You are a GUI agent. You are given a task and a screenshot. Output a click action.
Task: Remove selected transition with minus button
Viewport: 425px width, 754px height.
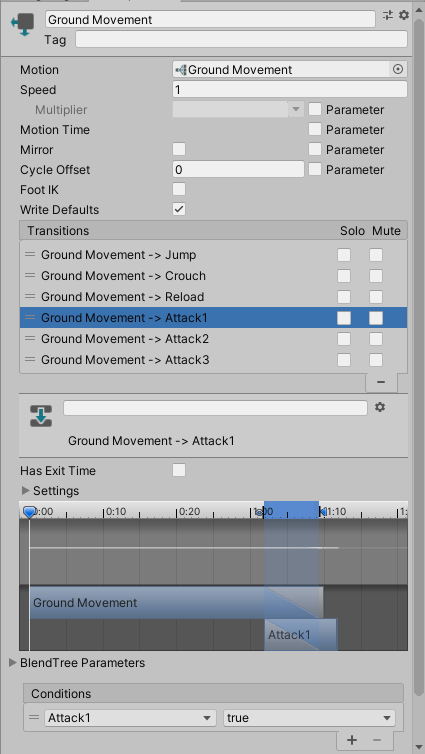click(x=381, y=382)
